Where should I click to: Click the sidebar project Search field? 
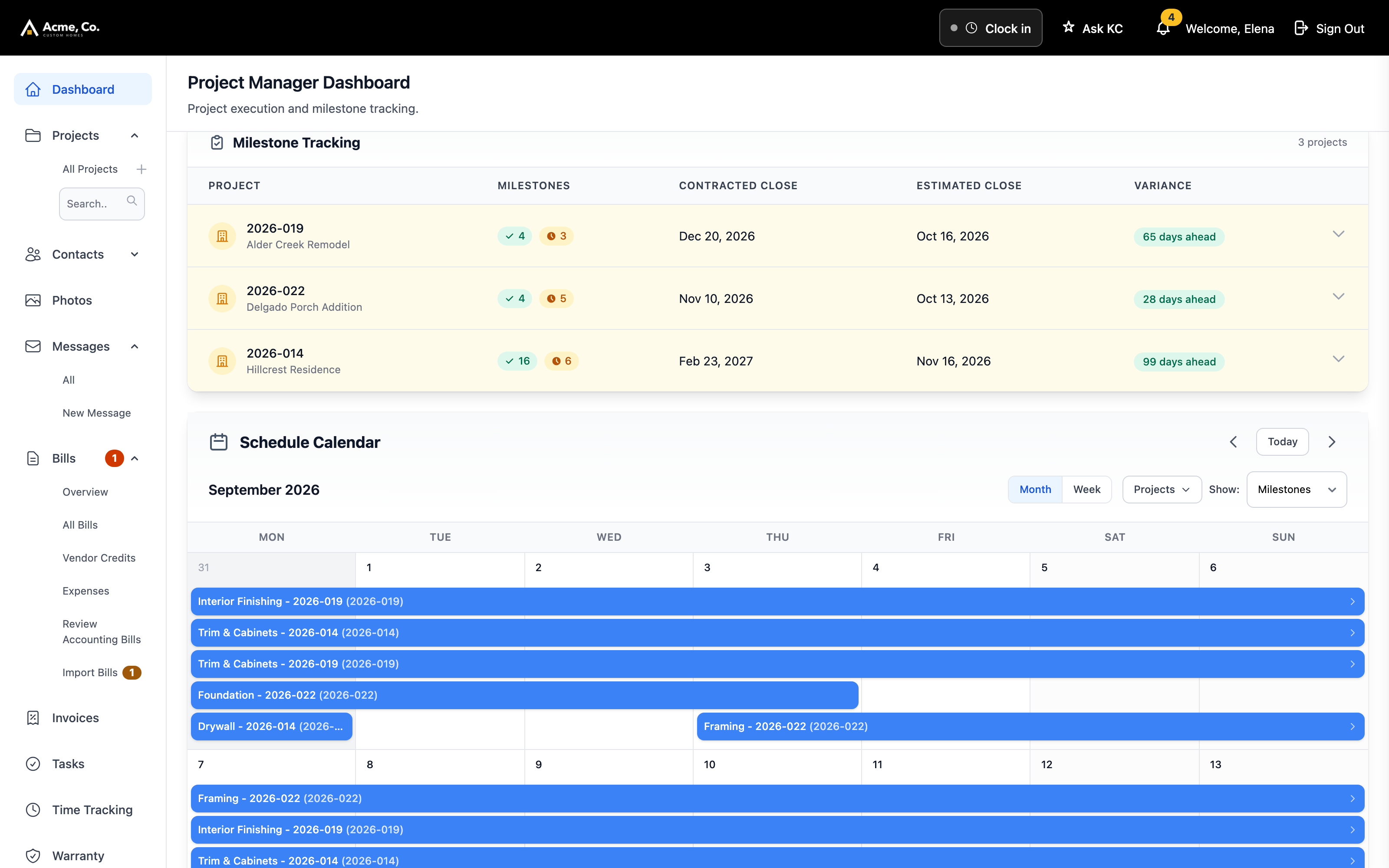click(102, 204)
